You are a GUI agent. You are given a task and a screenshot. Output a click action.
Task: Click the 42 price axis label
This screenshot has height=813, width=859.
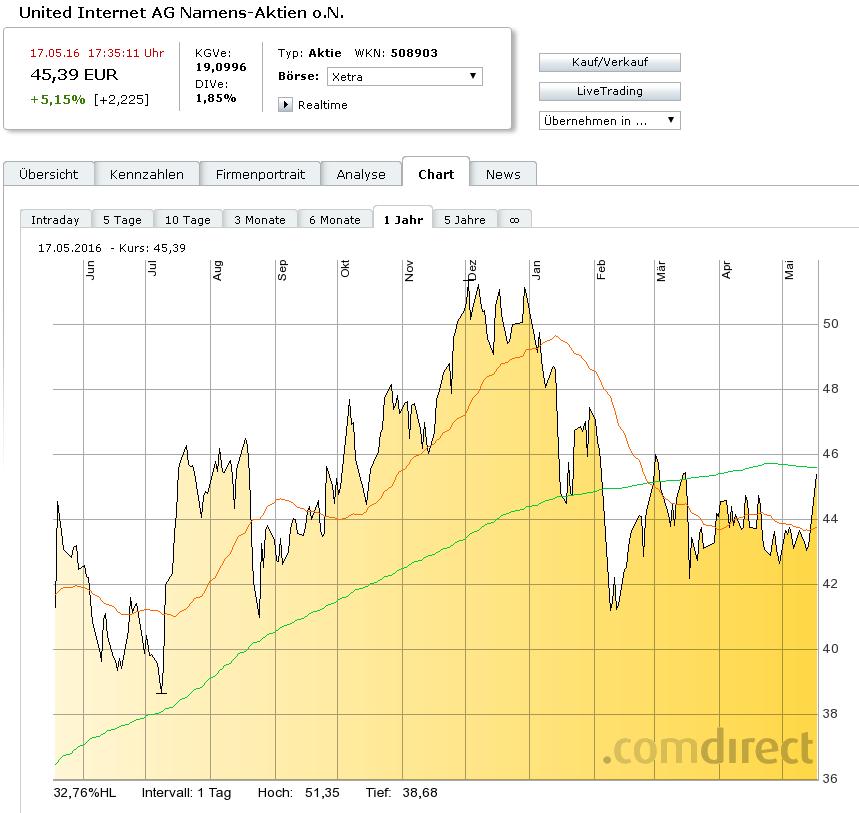coord(831,583)
